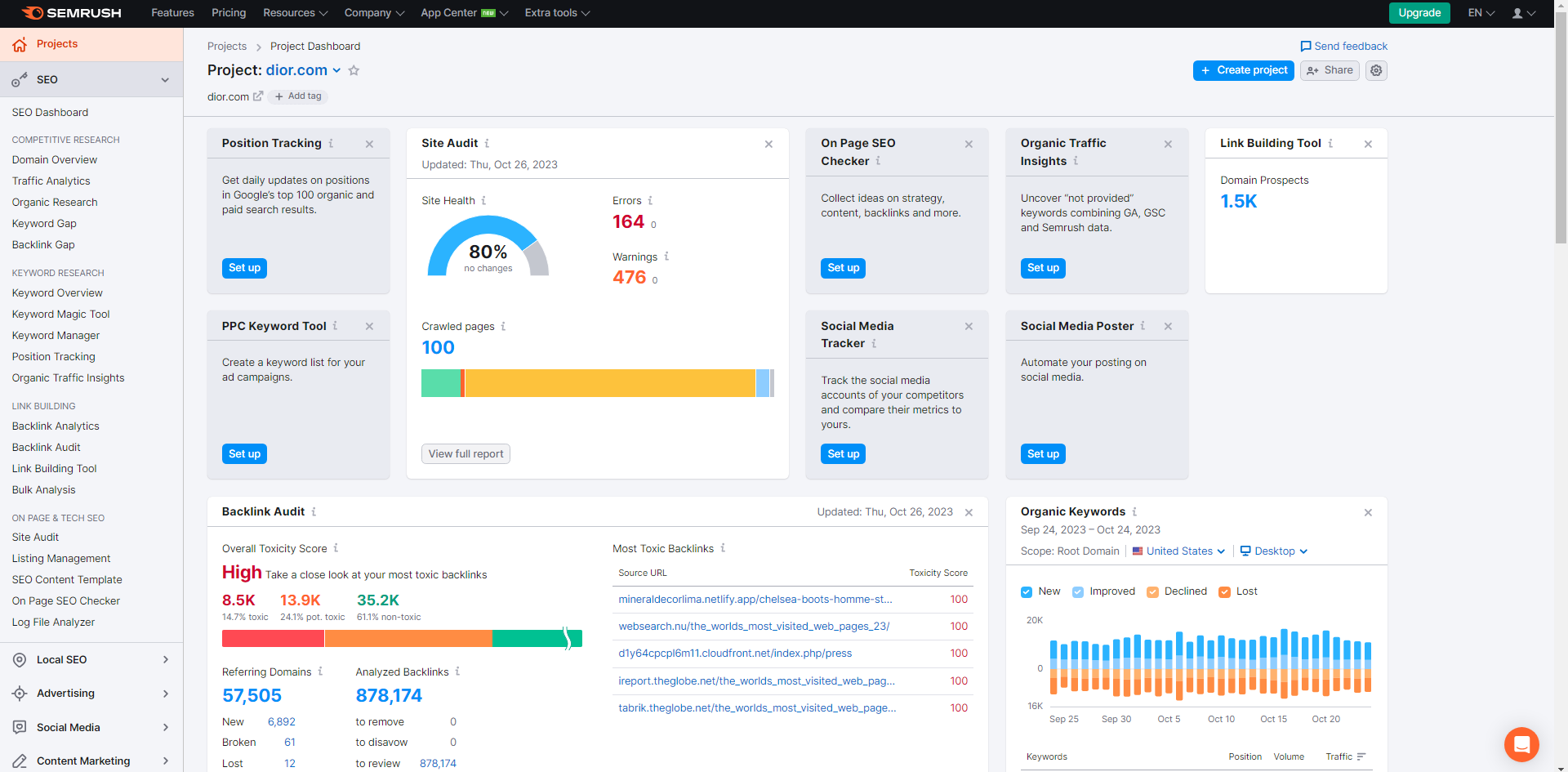Open the chat support bubble icon
Viewport: 1568px width, 772px height.
pos(1521,744)
